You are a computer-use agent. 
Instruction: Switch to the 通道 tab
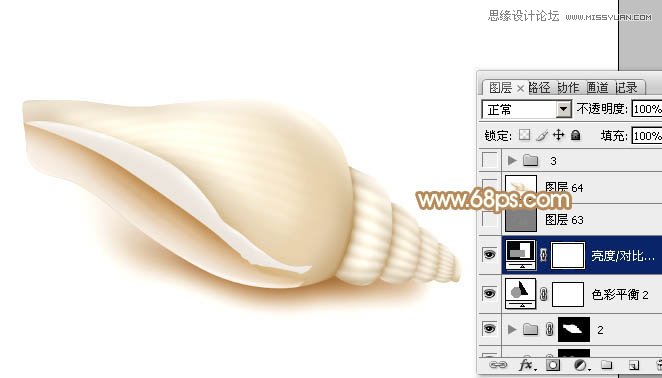(597, 88)
